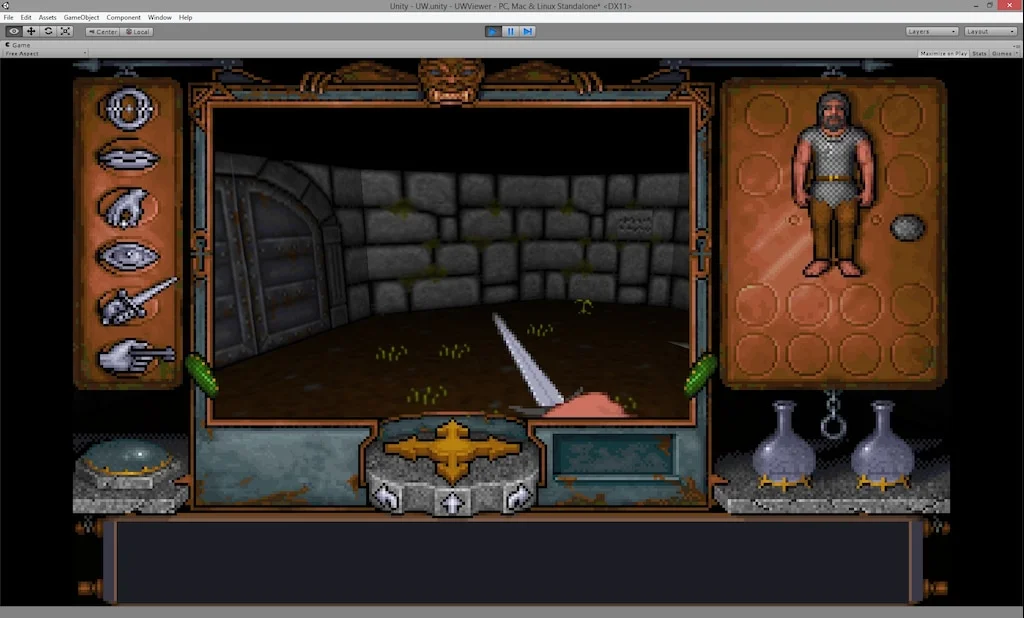
Task: Click the golden compass on the stone pedestal
Action: [x=452, y=449]
